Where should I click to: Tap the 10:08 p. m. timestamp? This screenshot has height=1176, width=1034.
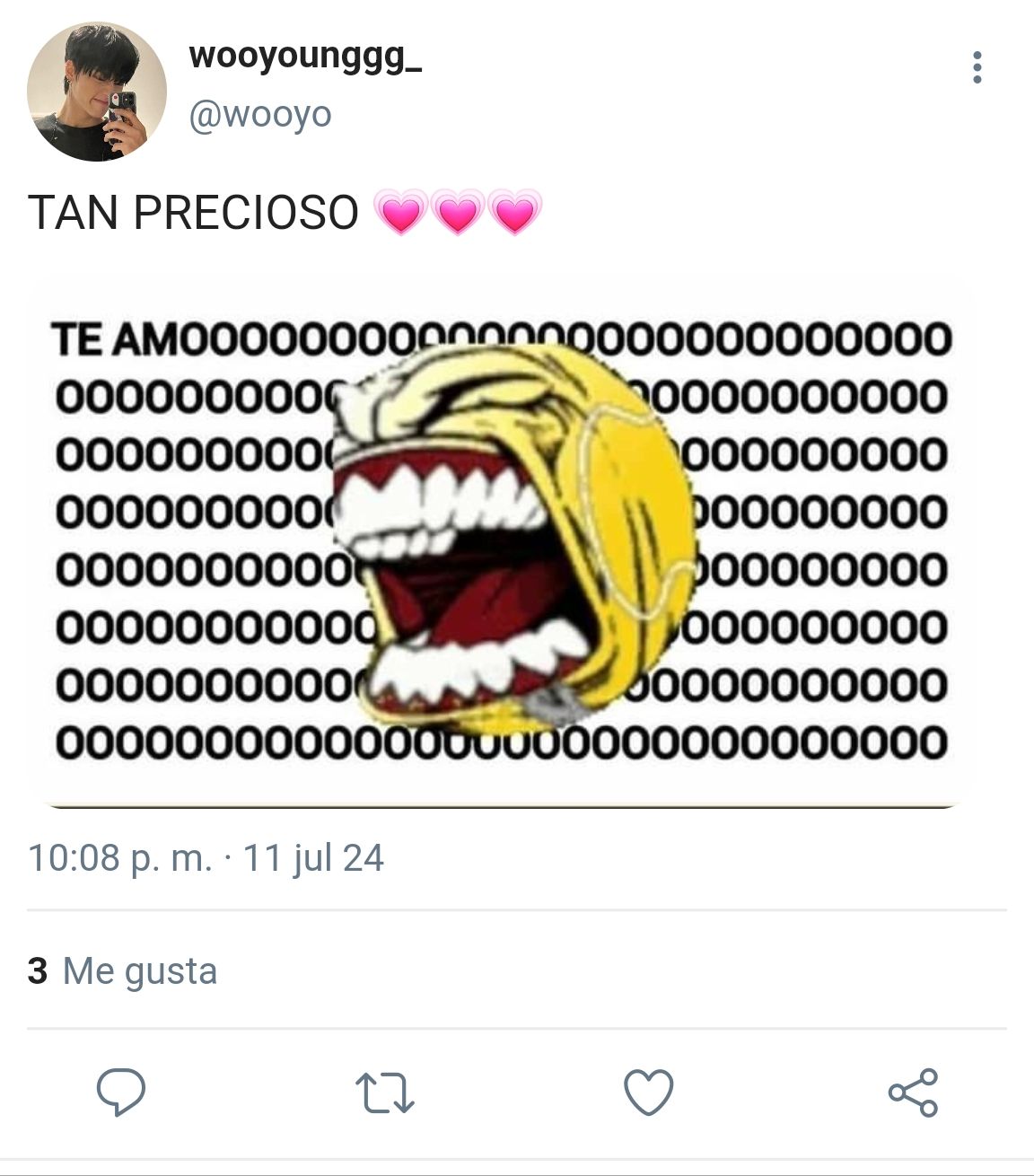click(x=120, y=858)
